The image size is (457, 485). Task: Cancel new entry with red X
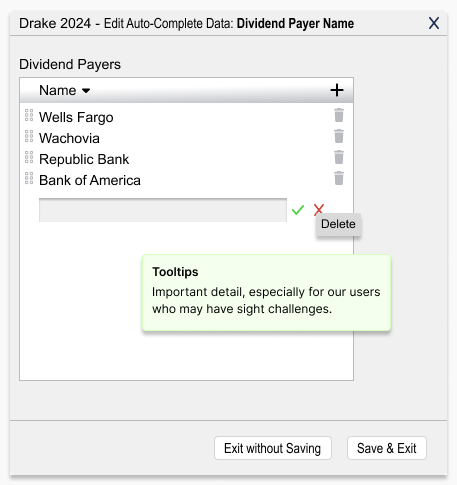click(x=319, y=210)
